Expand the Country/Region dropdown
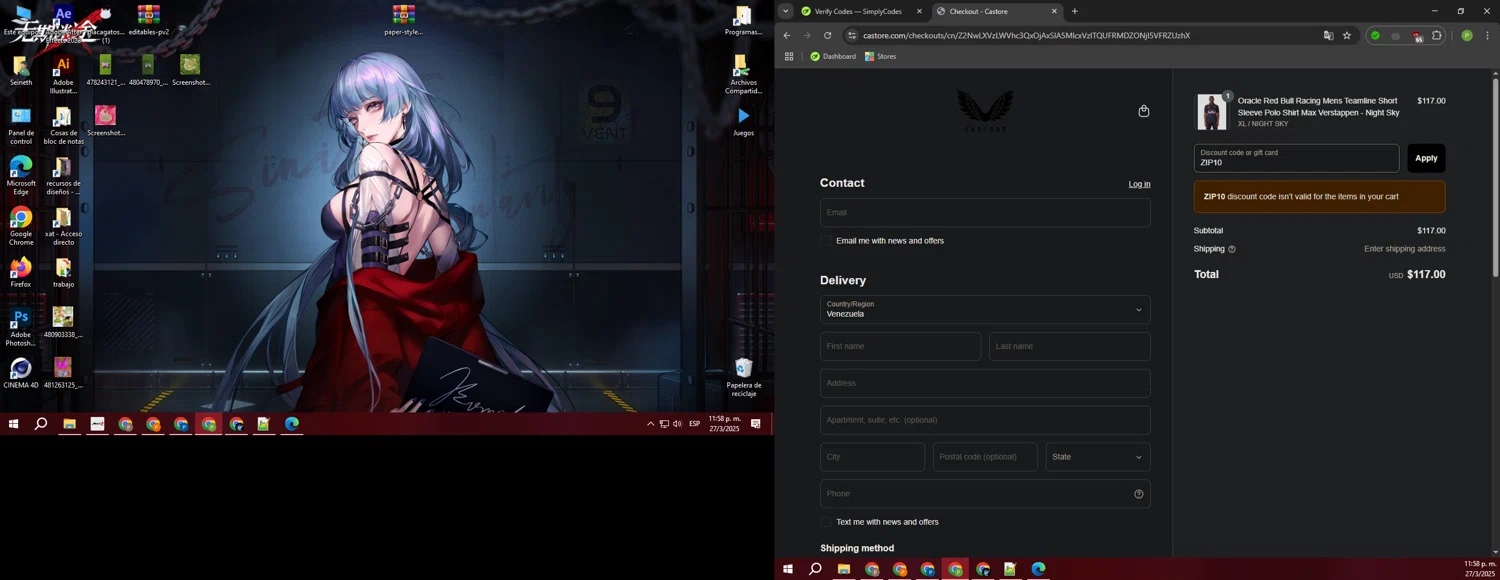The height and width of the screenshot is (580, 1500). pyautogui.click(x=984, y=310)
